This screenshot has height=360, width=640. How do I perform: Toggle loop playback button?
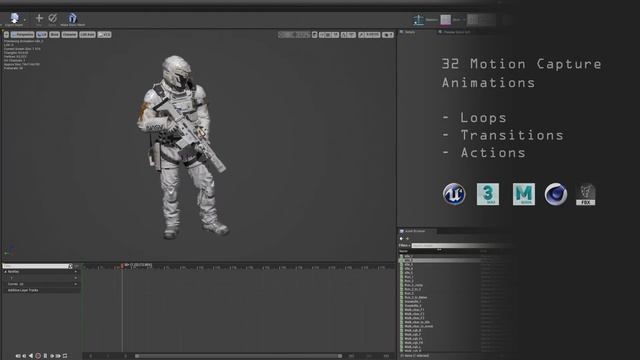point(65,356)
